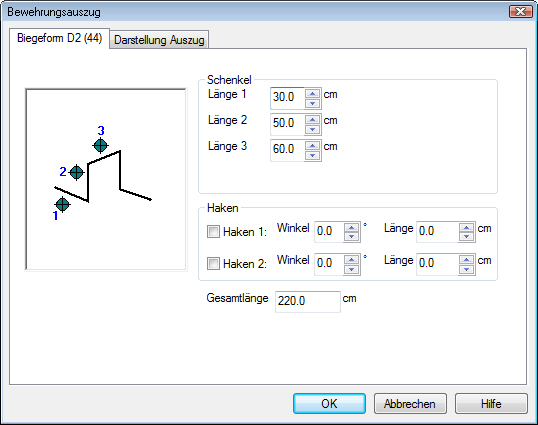Decrease Haken 2 Länge value

click(467, 269)
